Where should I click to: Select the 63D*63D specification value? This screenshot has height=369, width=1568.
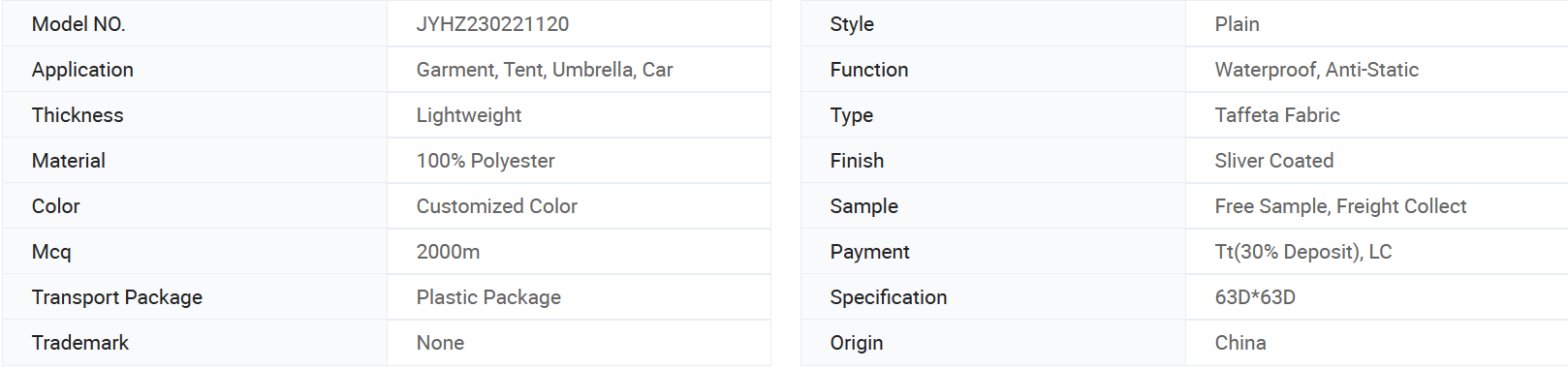tap(1255, 297)
